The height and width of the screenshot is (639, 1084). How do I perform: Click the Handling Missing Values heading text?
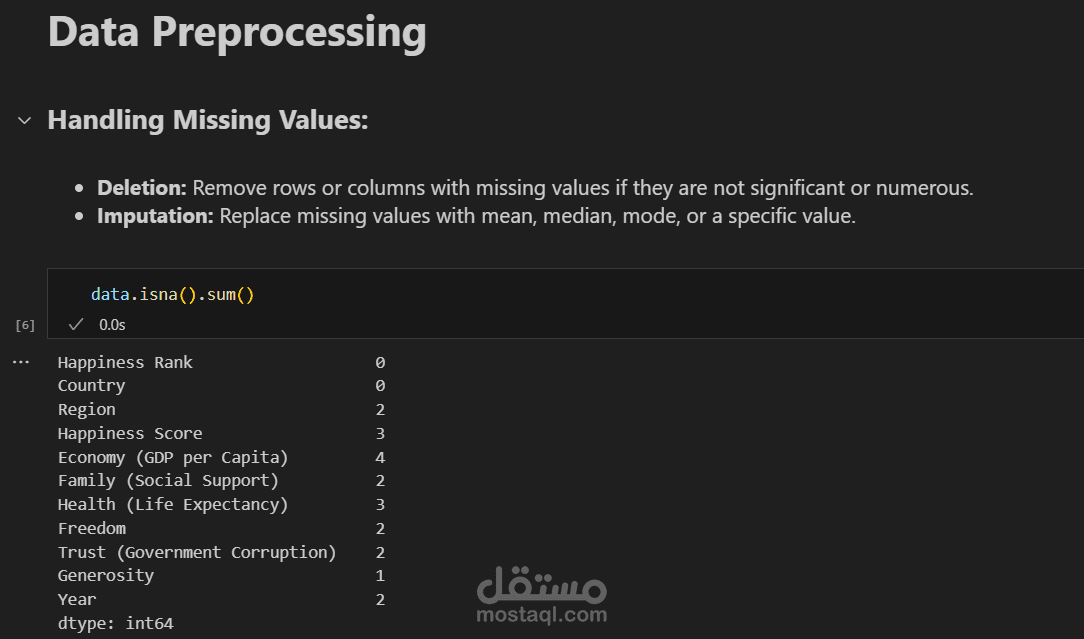point(208,121)
